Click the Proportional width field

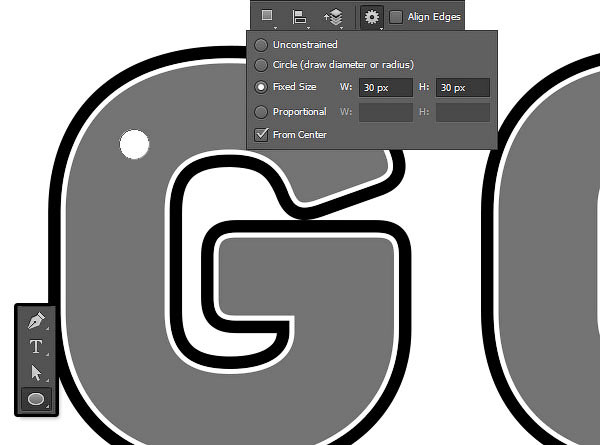tap(386, 112)
